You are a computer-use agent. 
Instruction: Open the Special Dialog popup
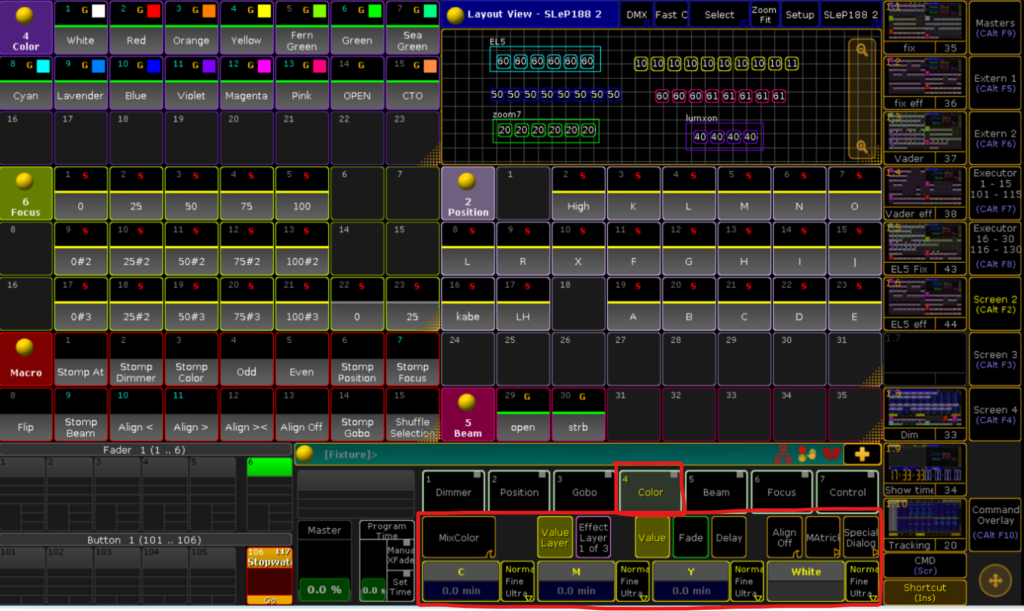[860, 537]
